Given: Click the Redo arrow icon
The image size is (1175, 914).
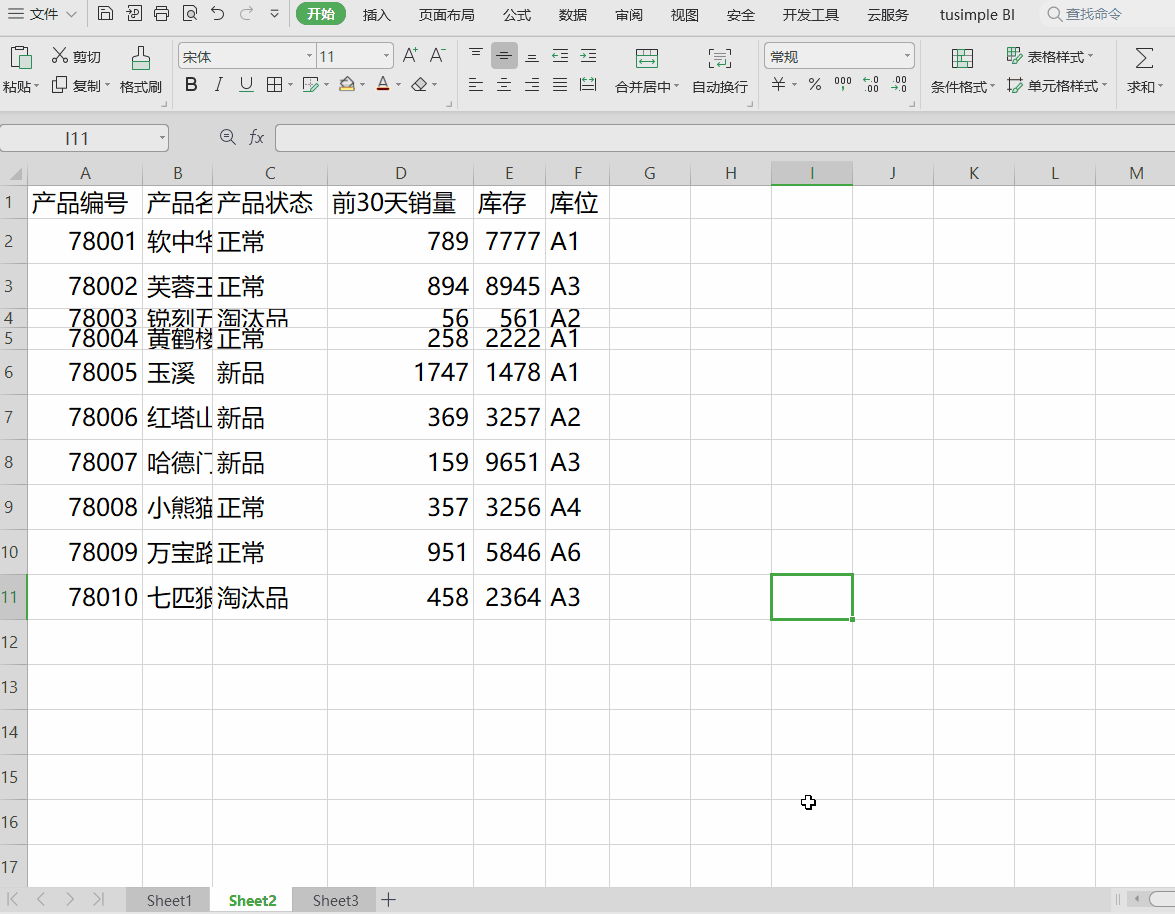Looking at the screenshot, I should [x=246, y=13].
